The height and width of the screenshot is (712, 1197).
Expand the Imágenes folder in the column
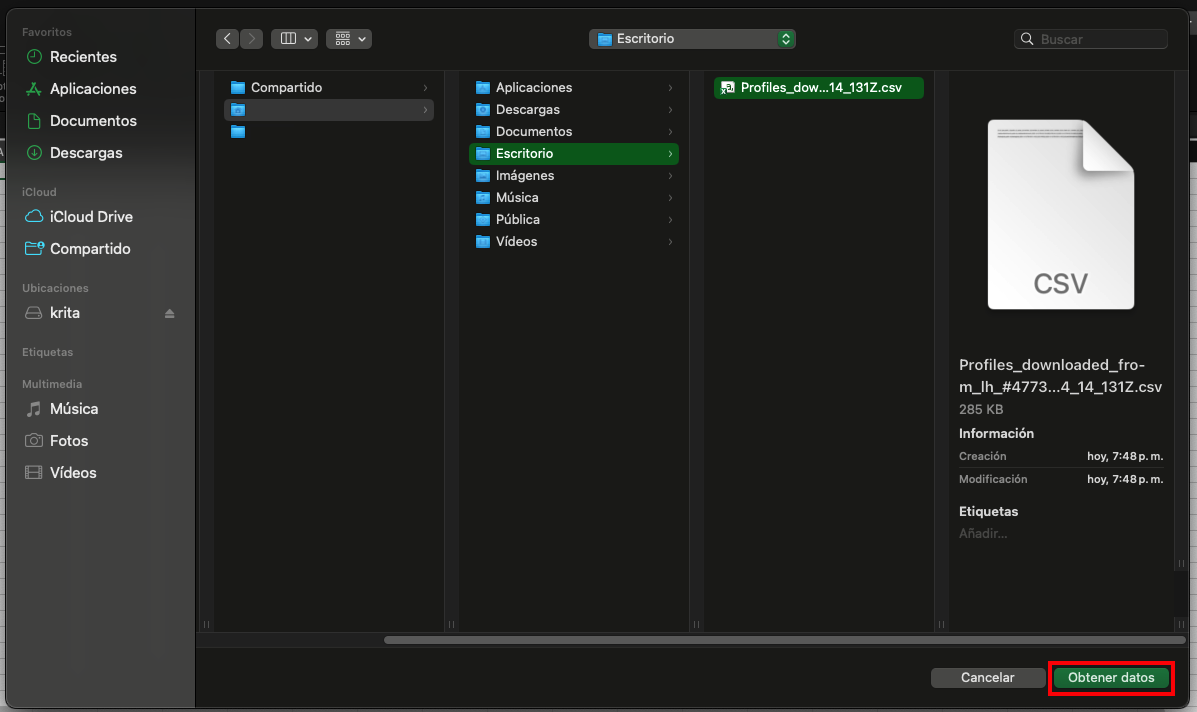[524, 176]
